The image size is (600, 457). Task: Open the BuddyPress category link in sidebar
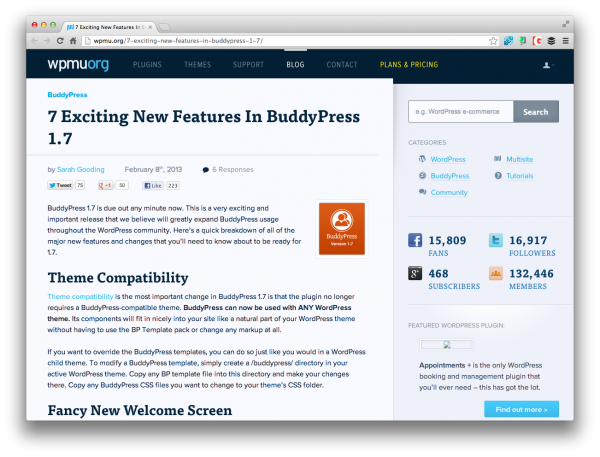click(450, 176)
